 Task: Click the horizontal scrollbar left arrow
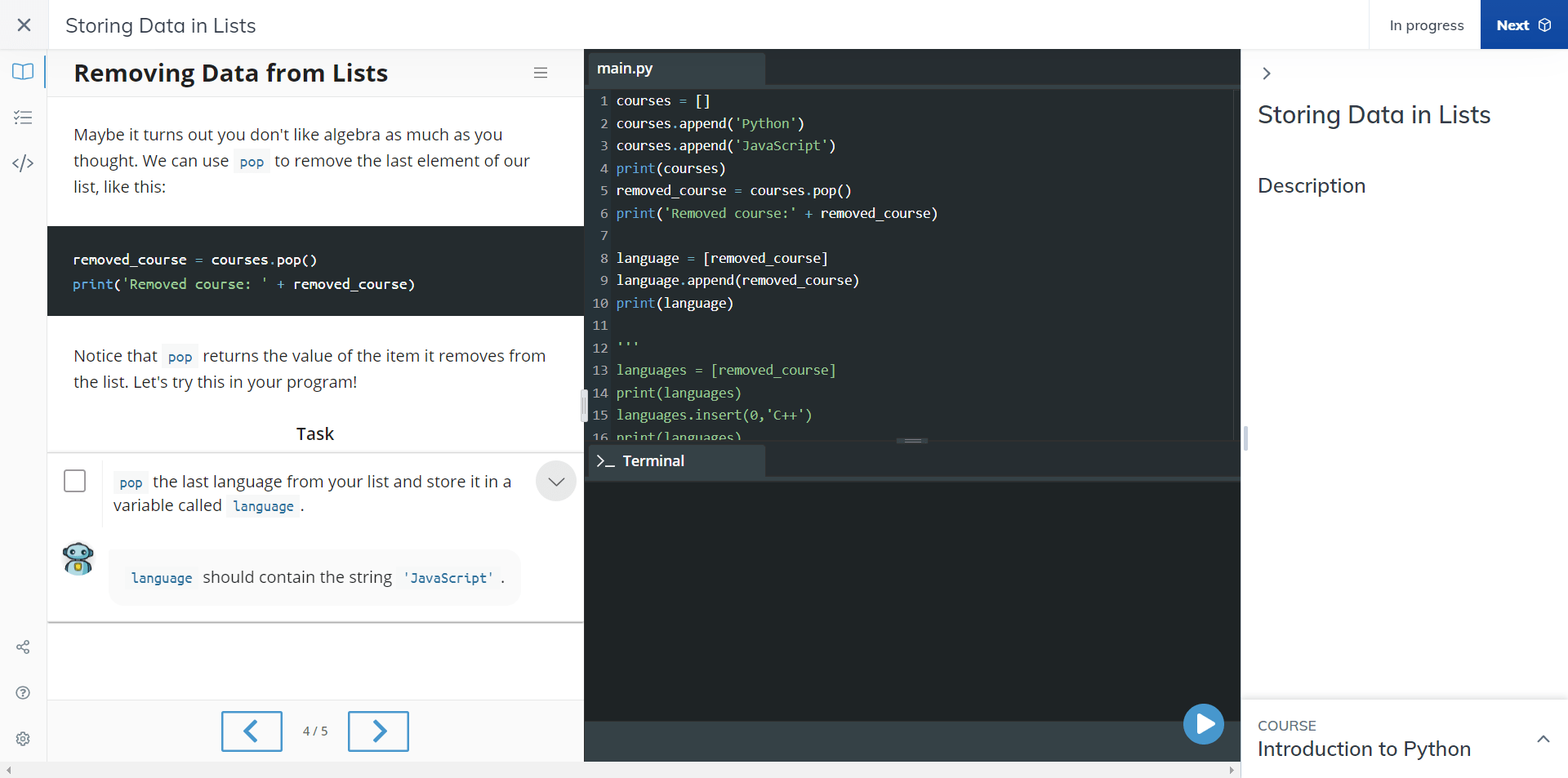click(8, 770)
